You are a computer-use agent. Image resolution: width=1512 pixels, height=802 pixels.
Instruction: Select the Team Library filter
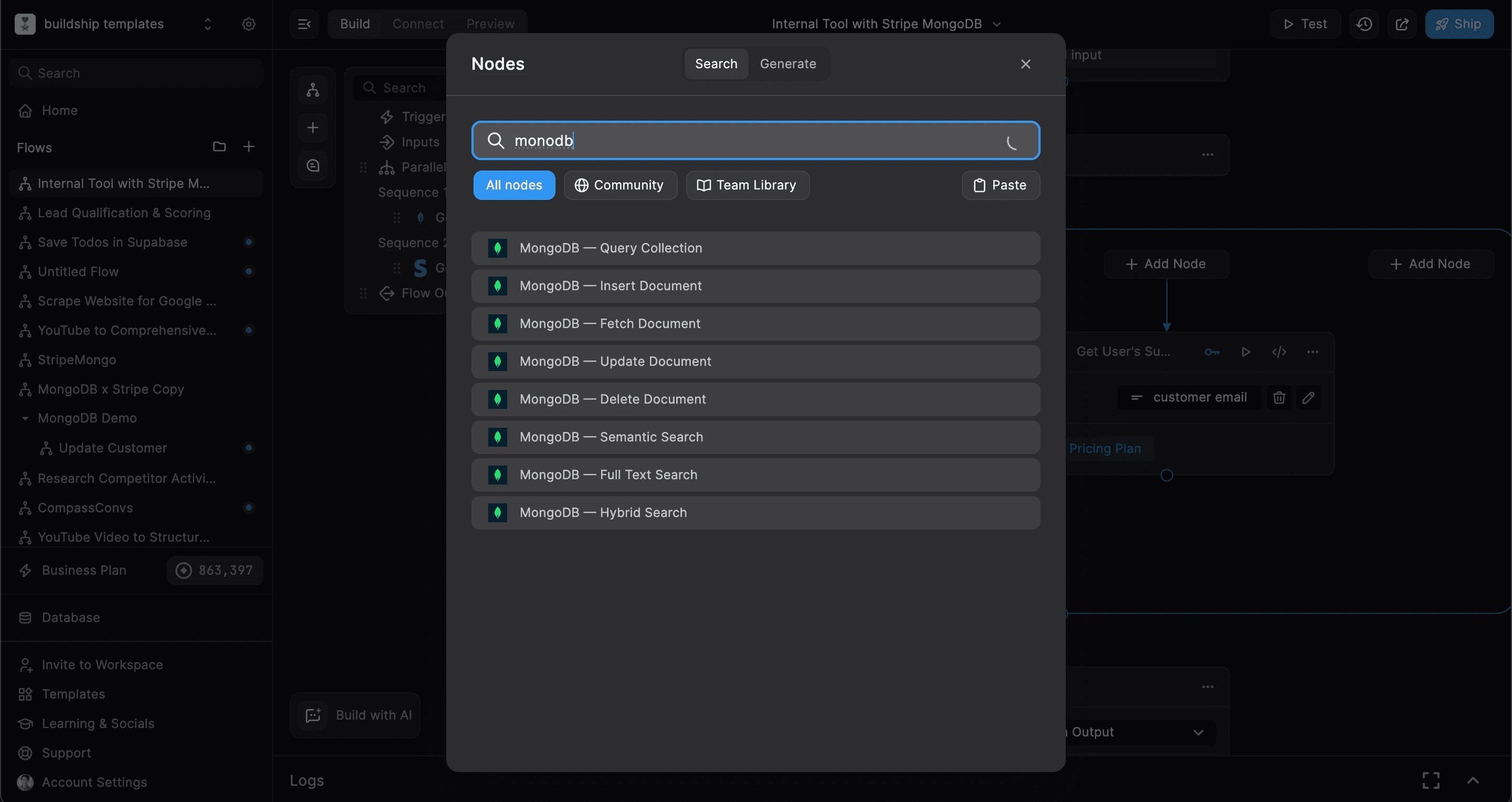[748, 185]
